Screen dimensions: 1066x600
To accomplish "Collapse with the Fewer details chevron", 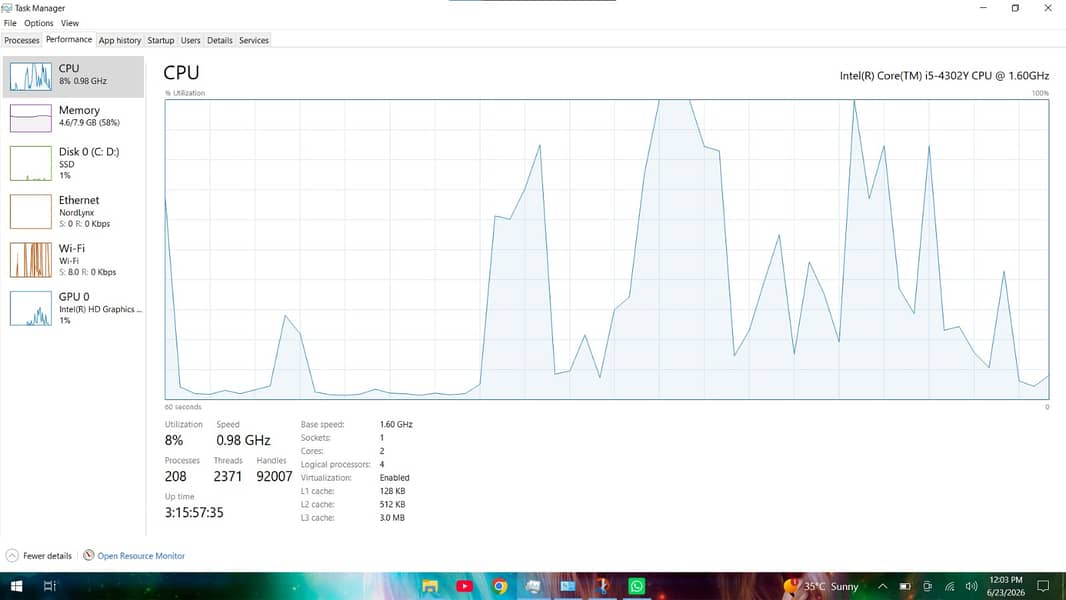I will [x=12, y=555].
